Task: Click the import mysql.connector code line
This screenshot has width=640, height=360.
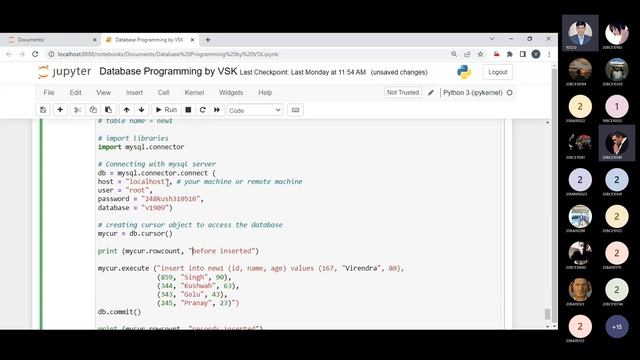Action: 141,147
